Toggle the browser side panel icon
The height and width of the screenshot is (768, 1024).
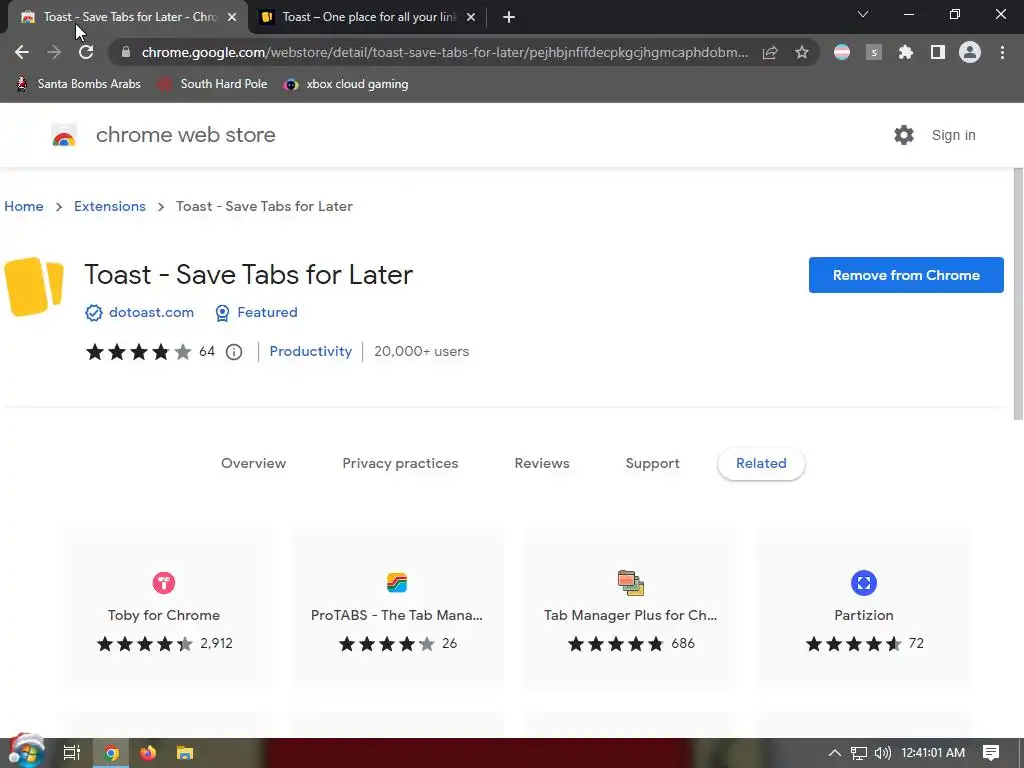tap(938, 52)
